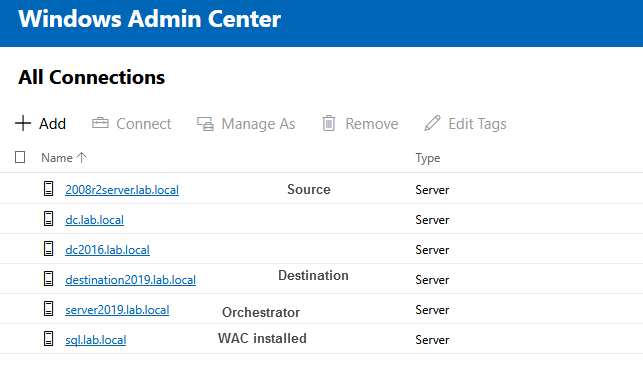Click the Edit Tags pencil icon

tap(432, 123)
